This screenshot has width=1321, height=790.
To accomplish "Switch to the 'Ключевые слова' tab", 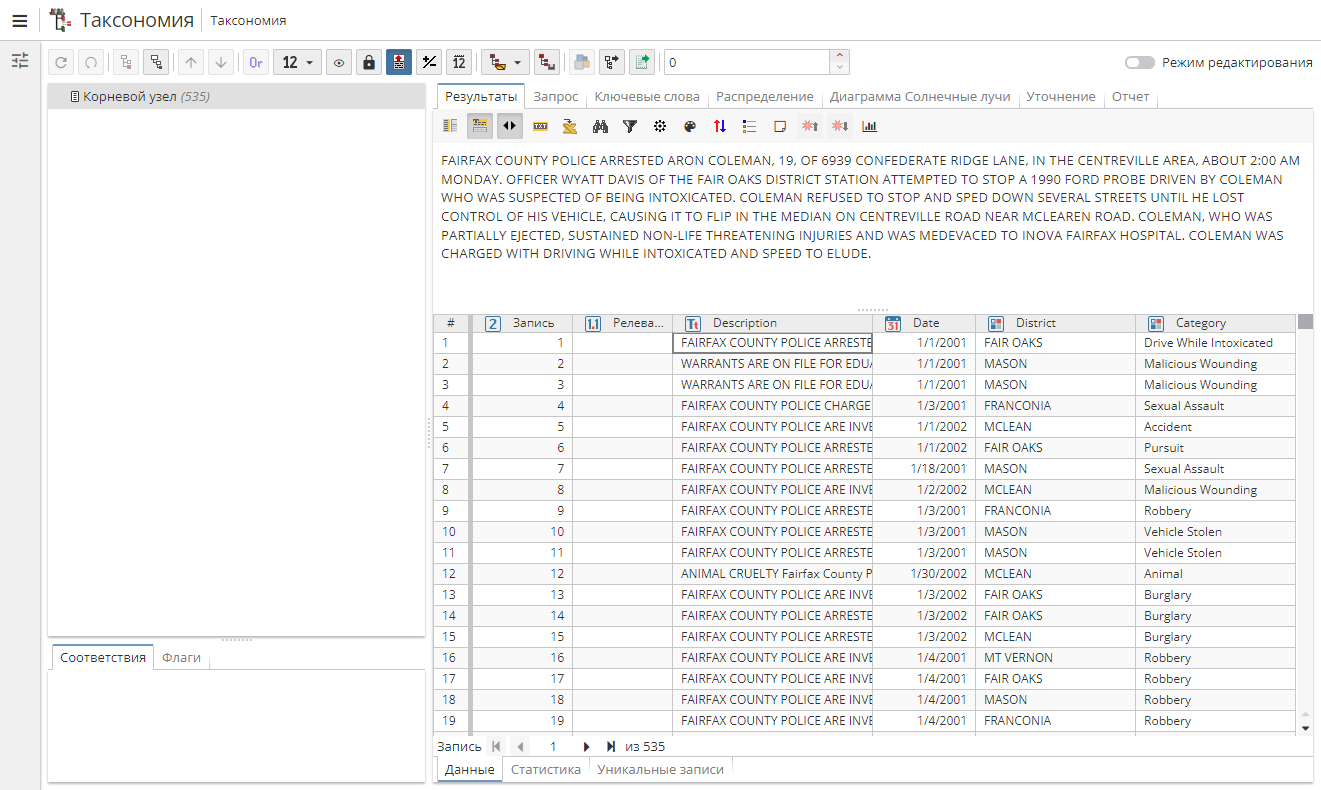I will point(647,97).
